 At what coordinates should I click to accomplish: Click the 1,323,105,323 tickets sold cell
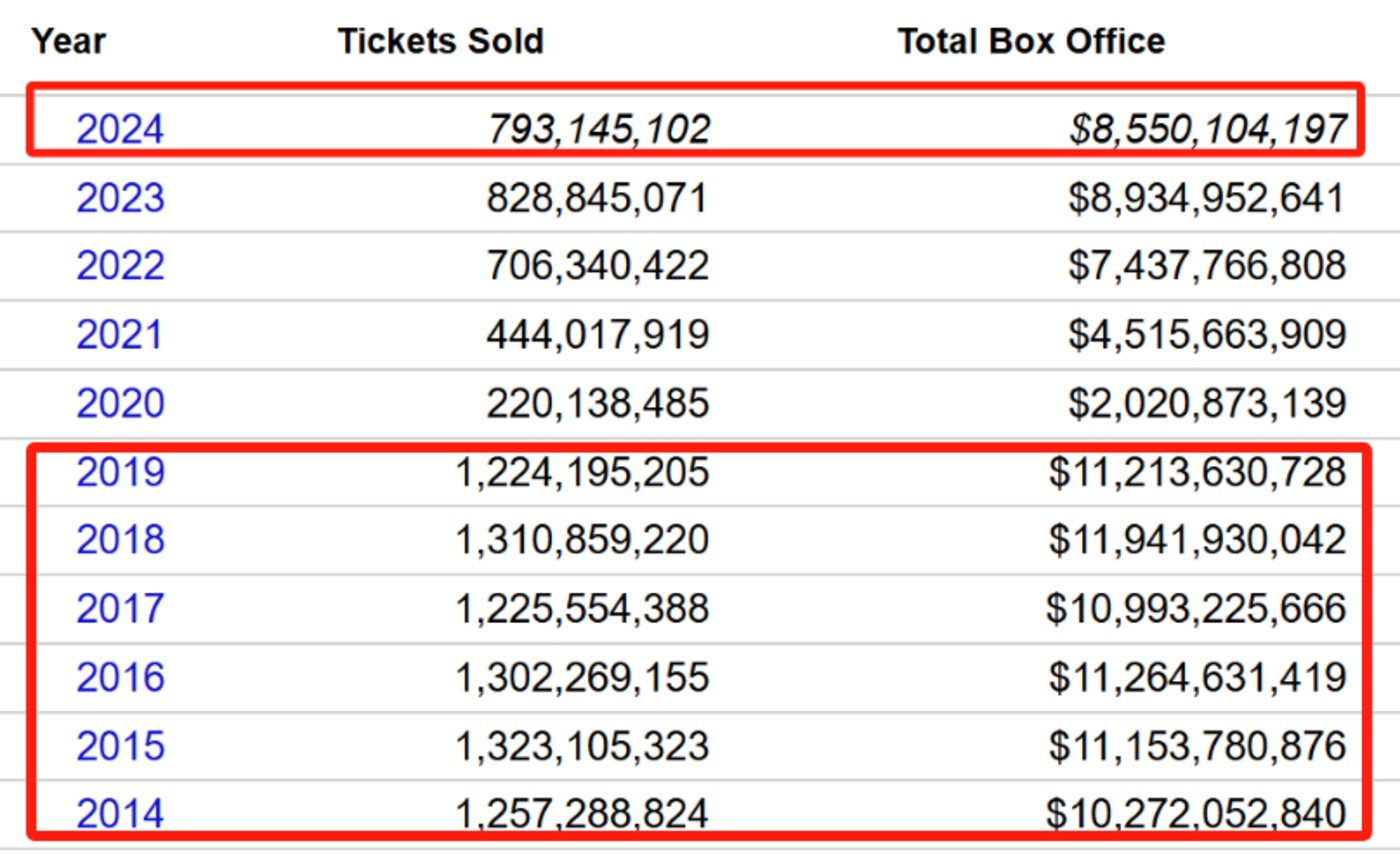pos(582,746)
